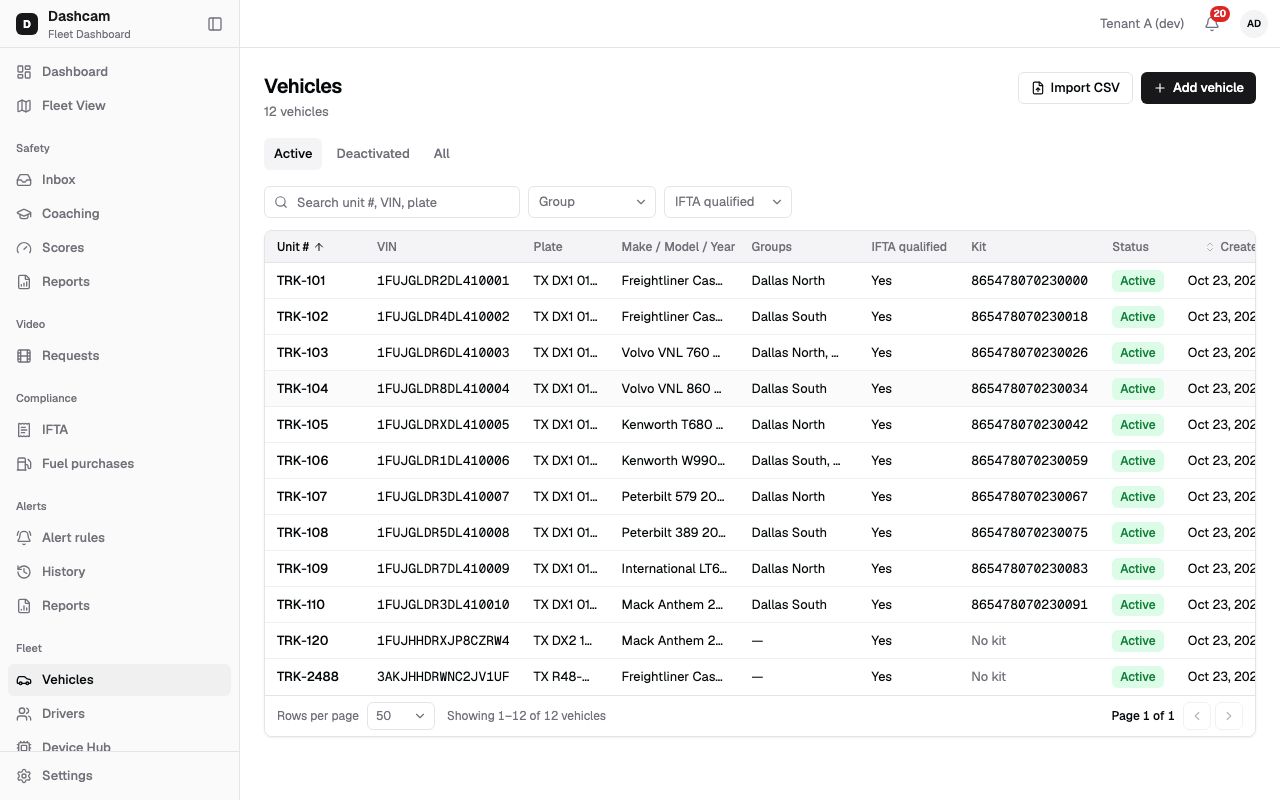Click the Kenworth T680 cell

coord(673,425)
